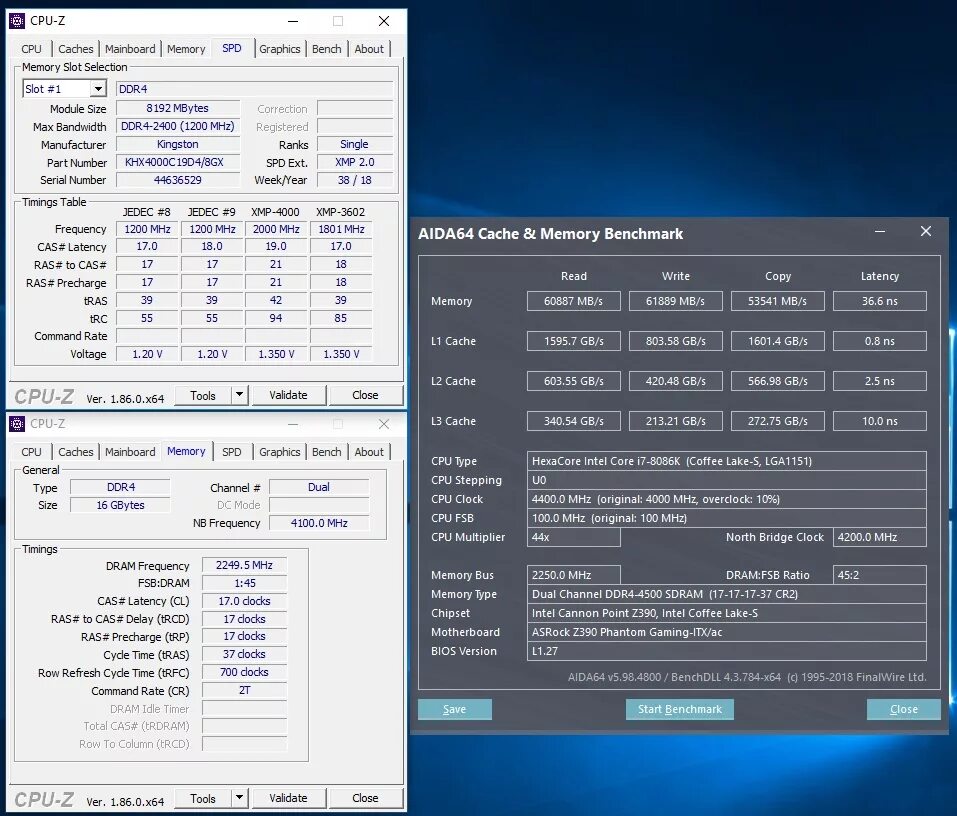957x816 pixels.
Task: Click Row Refresh Cycle Time value 700 clocks
Action: [244, 672]
